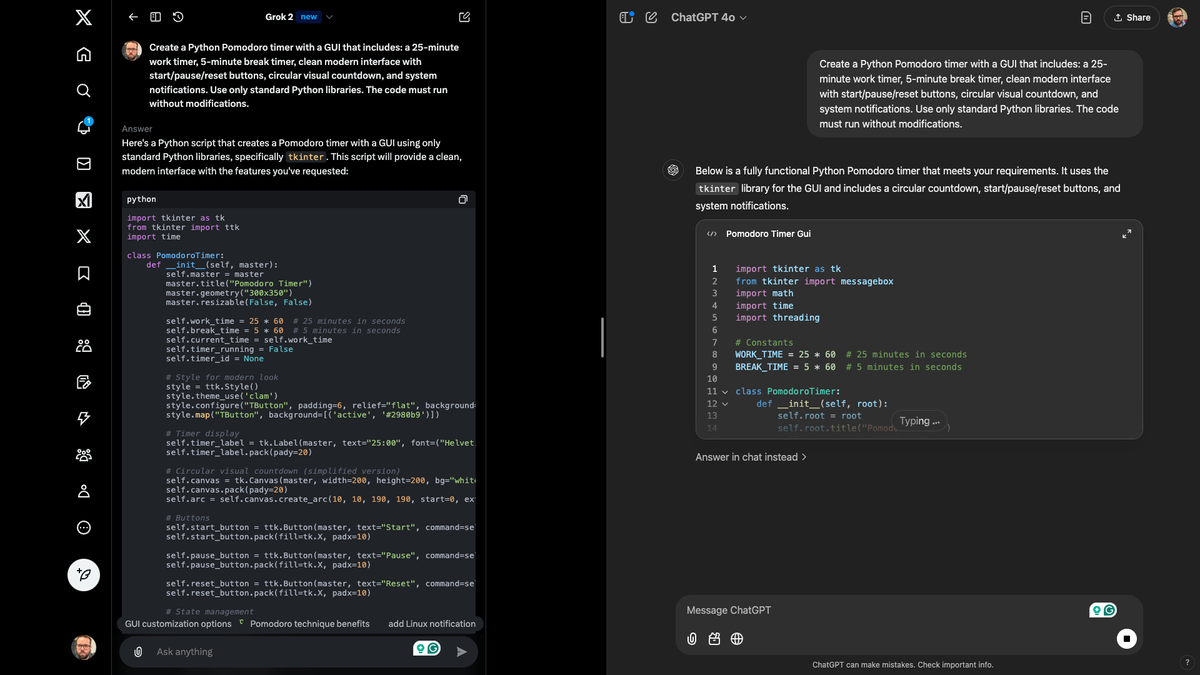The width and height of the screenshot is (1200, 675).
Task: Click the Message ChatGPT input field
Action: [880, 610]
